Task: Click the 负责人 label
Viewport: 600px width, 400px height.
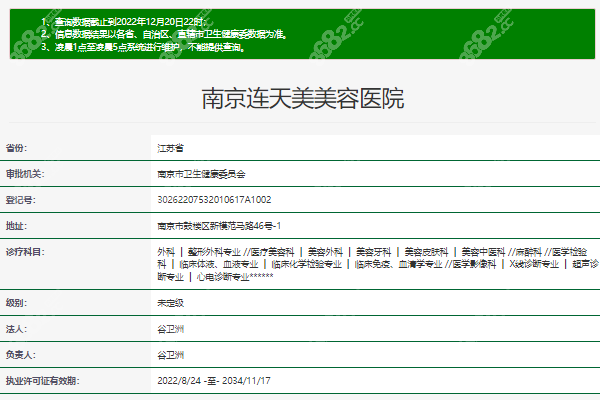Action: (20, 355)
